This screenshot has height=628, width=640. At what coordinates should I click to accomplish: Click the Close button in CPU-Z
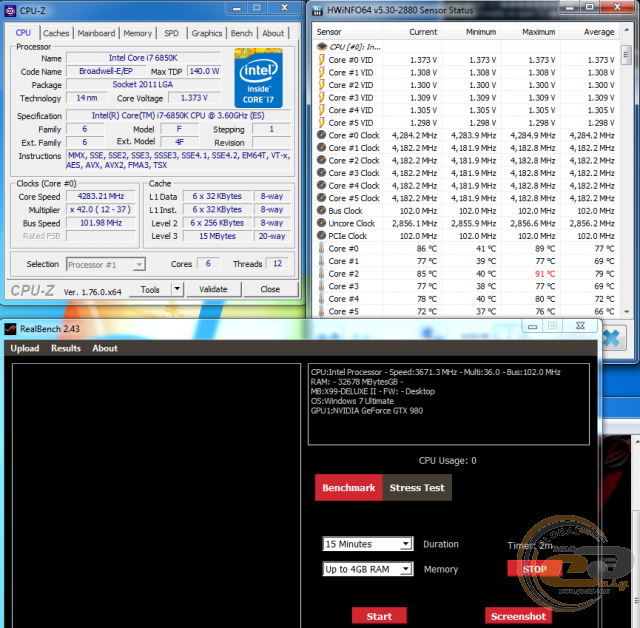point(270,289)
